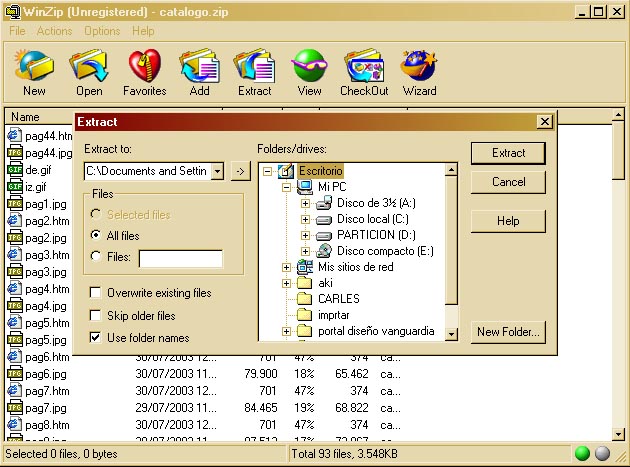Click the Help button in Extract dialog
630x467 pixels.
coord(508,221)
